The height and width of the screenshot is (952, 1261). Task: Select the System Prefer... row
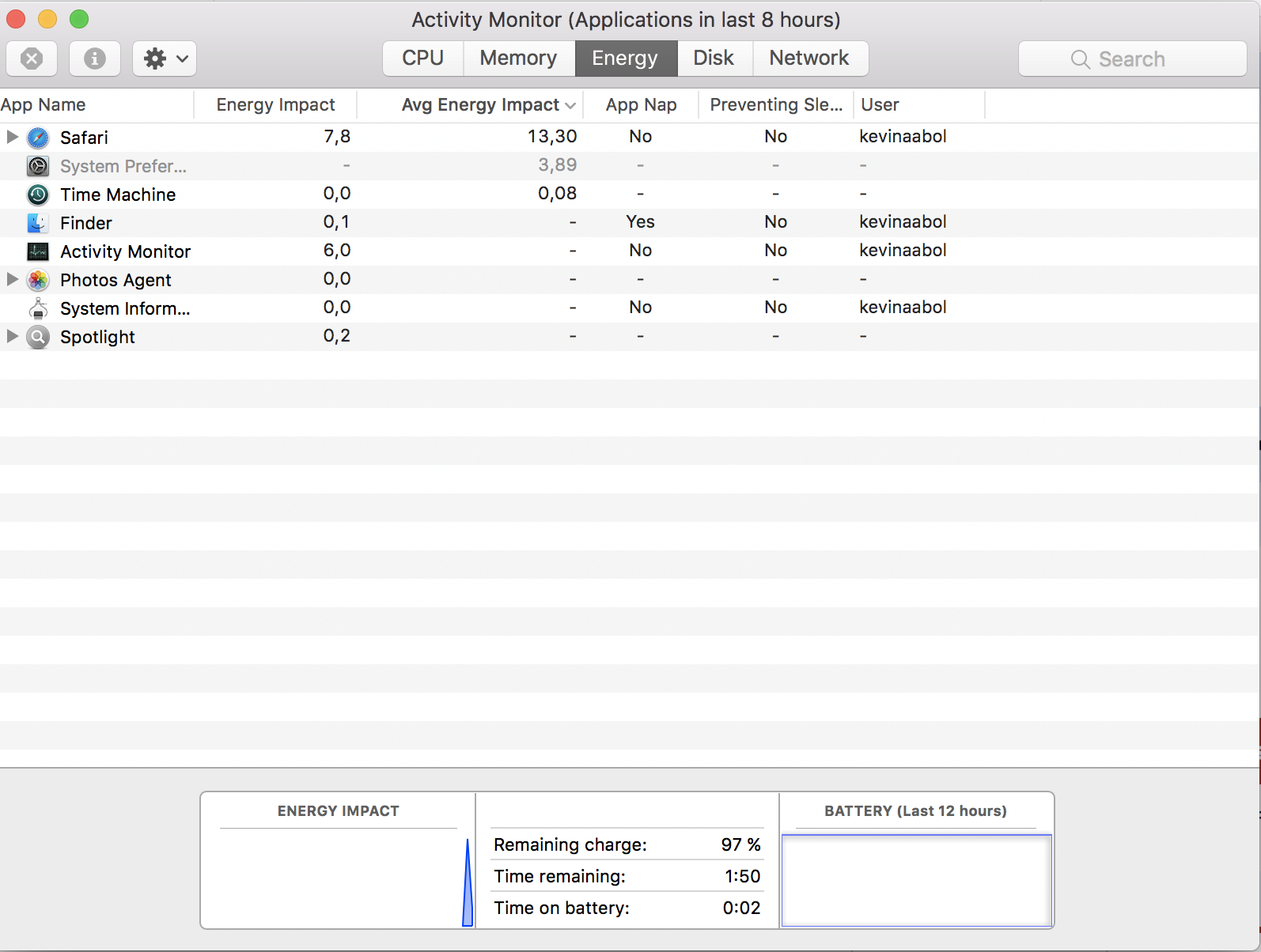coord(630,166)
